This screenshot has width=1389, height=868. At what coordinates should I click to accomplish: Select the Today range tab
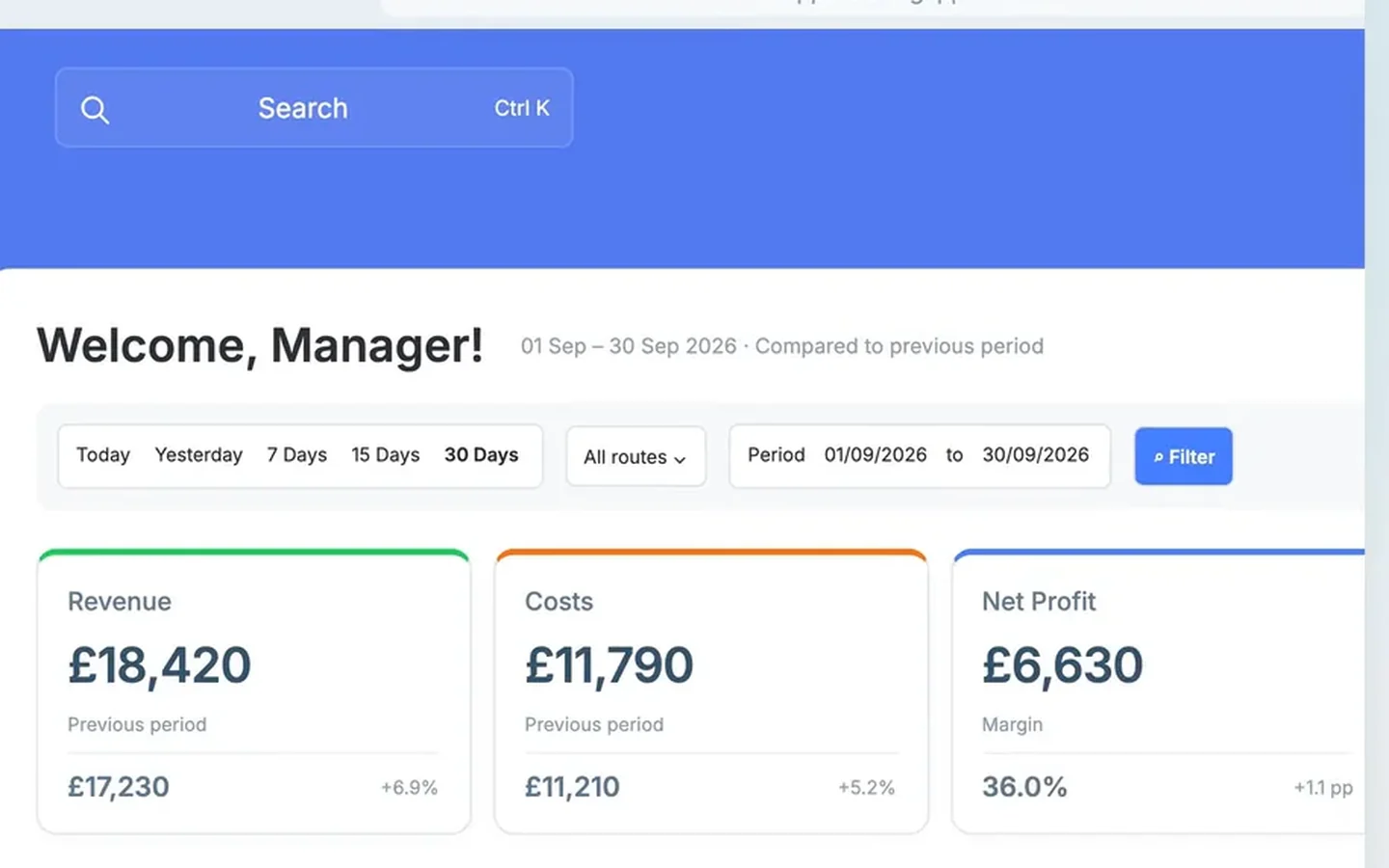pyautogui.click(x=103, y=455)
